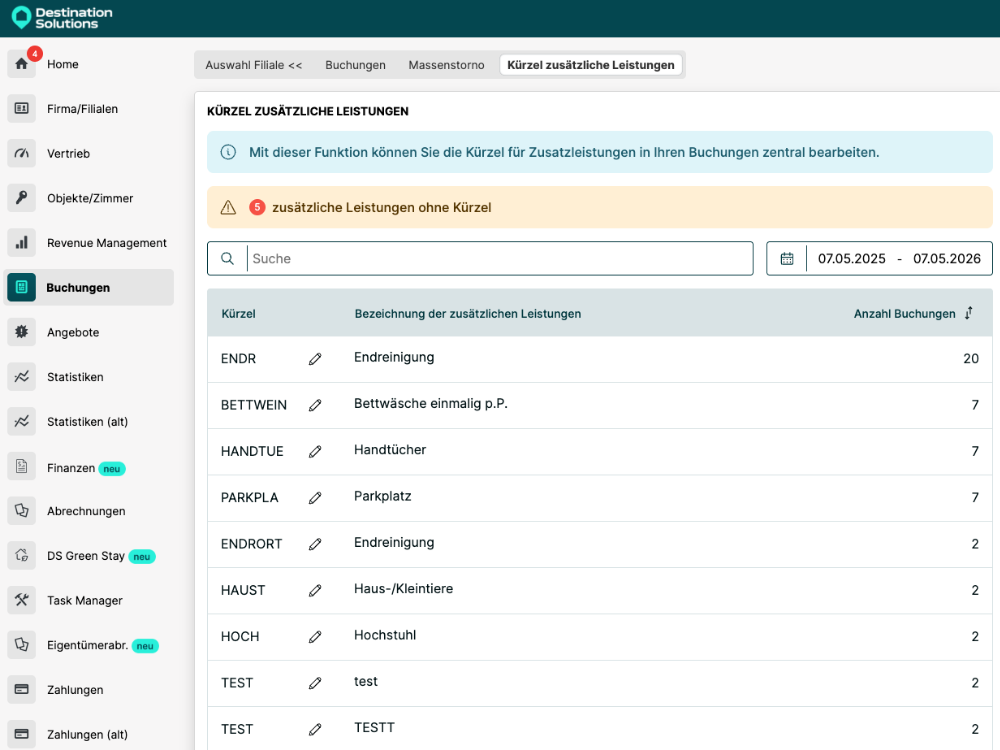Edit the HOCH Kürzel pencil icon
The width and height of the screenshot is (1000, 750).
pos(315,636)
